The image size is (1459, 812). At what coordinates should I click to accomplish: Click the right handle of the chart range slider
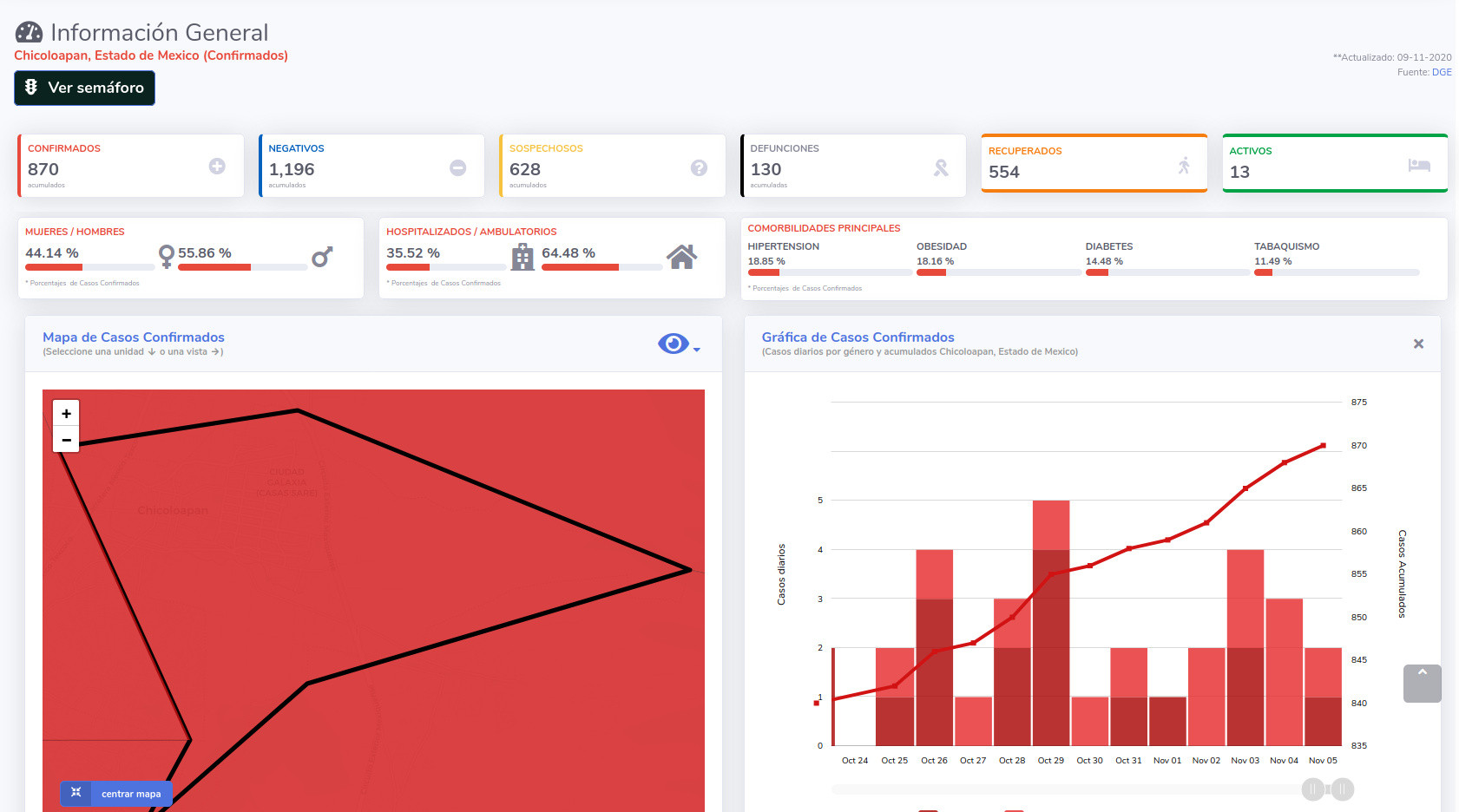1342,789
